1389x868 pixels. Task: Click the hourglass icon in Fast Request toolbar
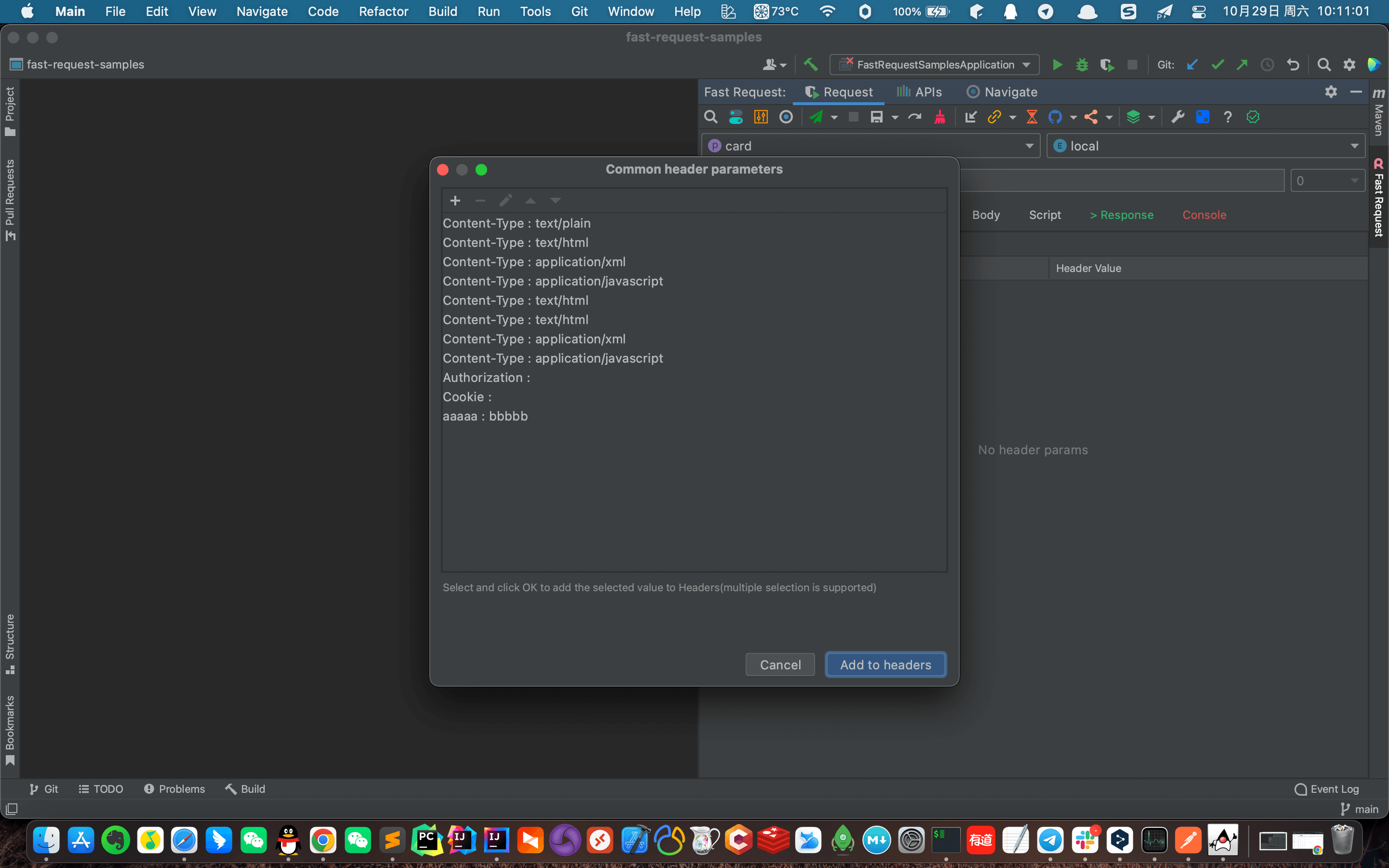point(1032,117)
